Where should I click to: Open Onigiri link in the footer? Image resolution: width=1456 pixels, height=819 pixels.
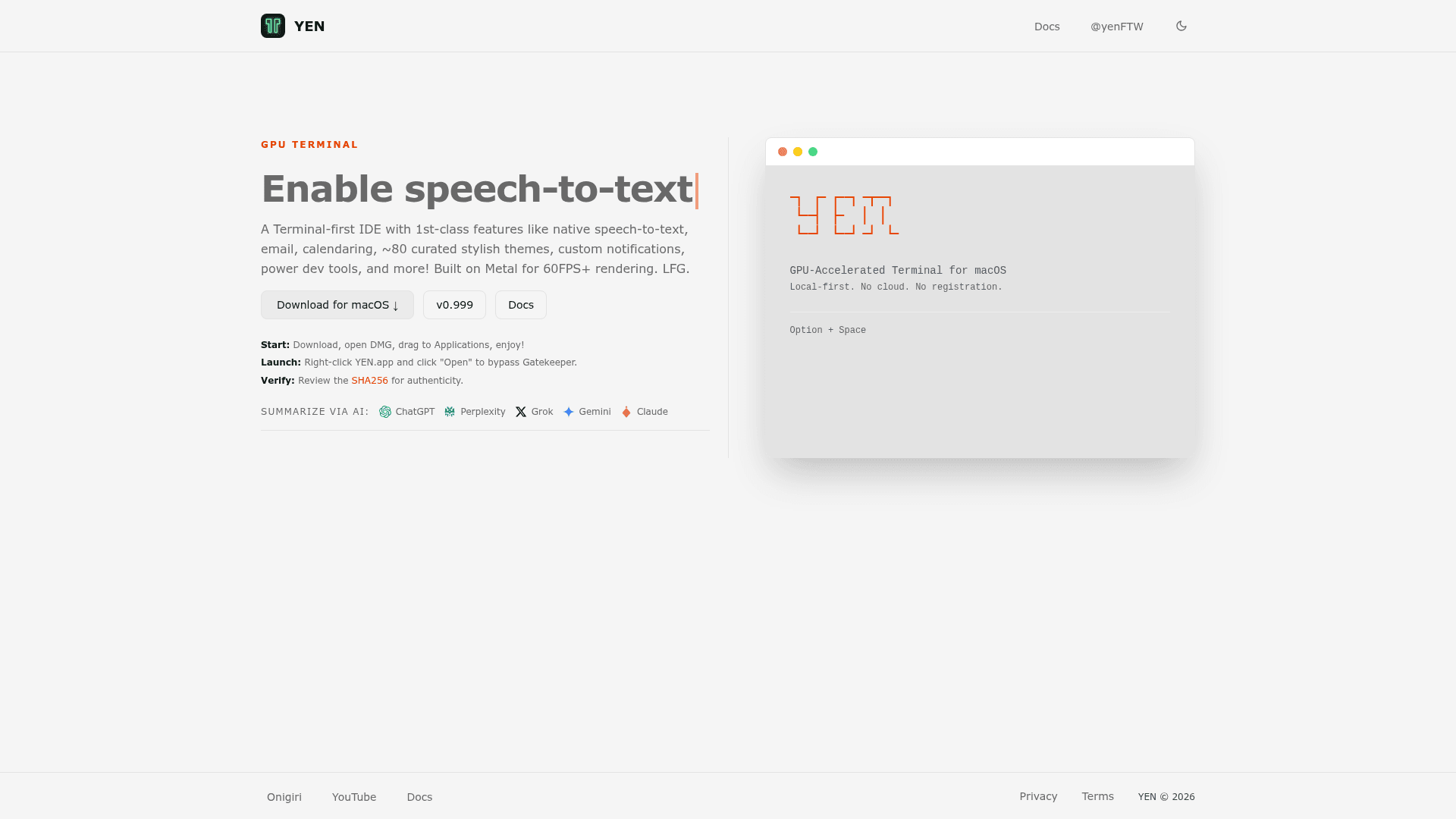coord(284,797)
